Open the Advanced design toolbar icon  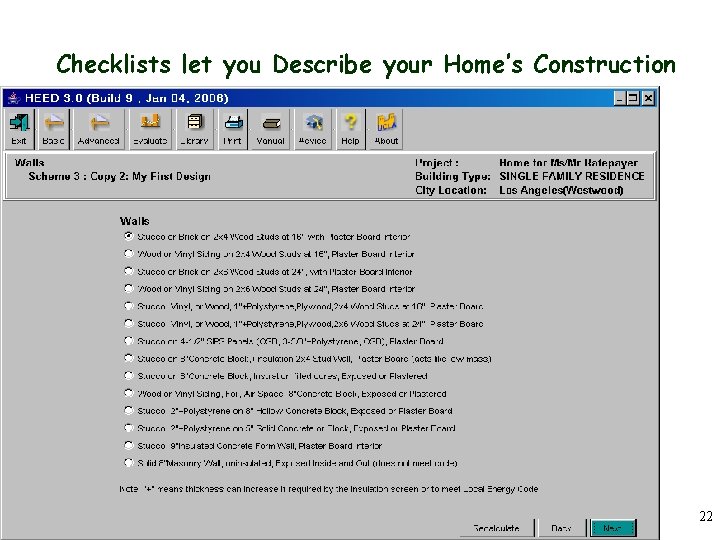(x=98, y=129)
